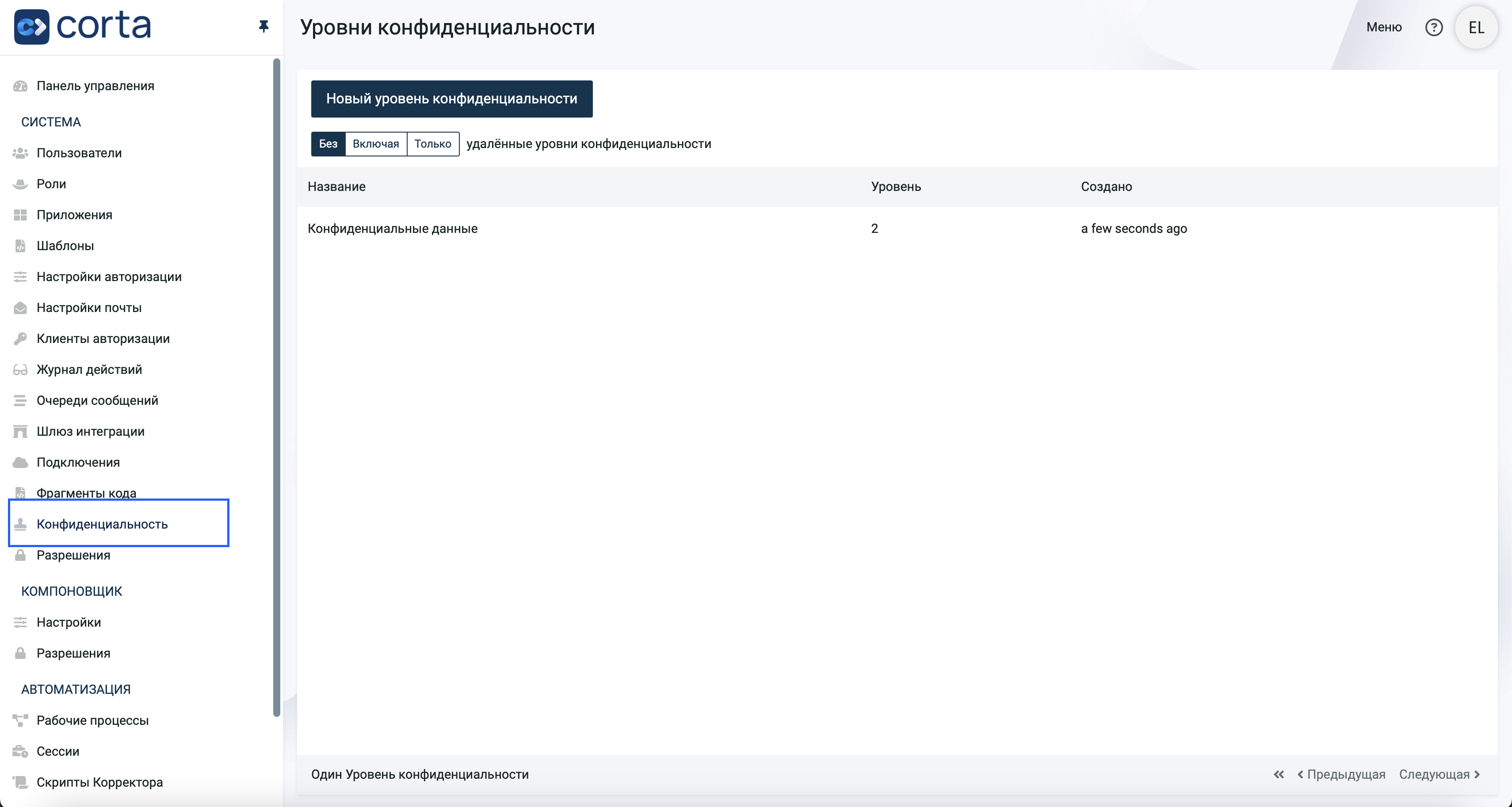The width and height of the screenshot is (1512, 807).
Task: Open Панель управления in sidebar
Action: [x=95, y=86]
